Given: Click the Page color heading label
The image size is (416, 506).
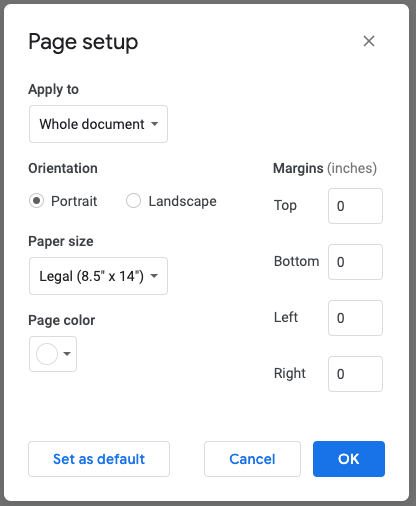Looking at the screenshot, I should pos(62,320).
